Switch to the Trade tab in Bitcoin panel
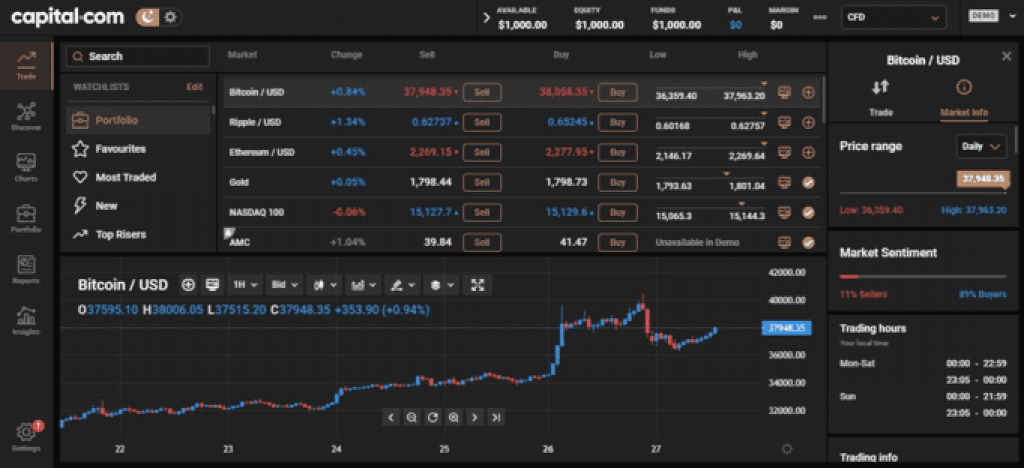 881,97
